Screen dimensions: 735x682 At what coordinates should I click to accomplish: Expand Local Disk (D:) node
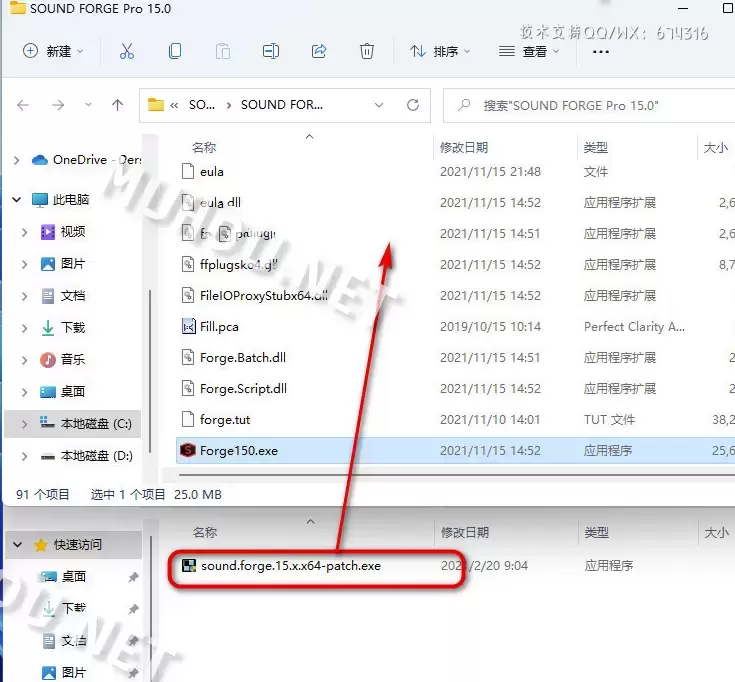[24, 456]
